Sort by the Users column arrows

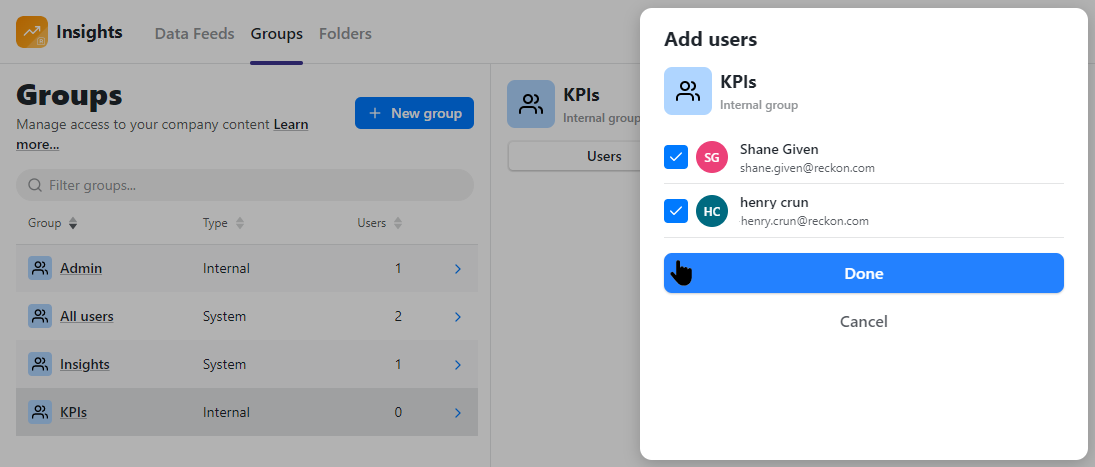(398, 223)
